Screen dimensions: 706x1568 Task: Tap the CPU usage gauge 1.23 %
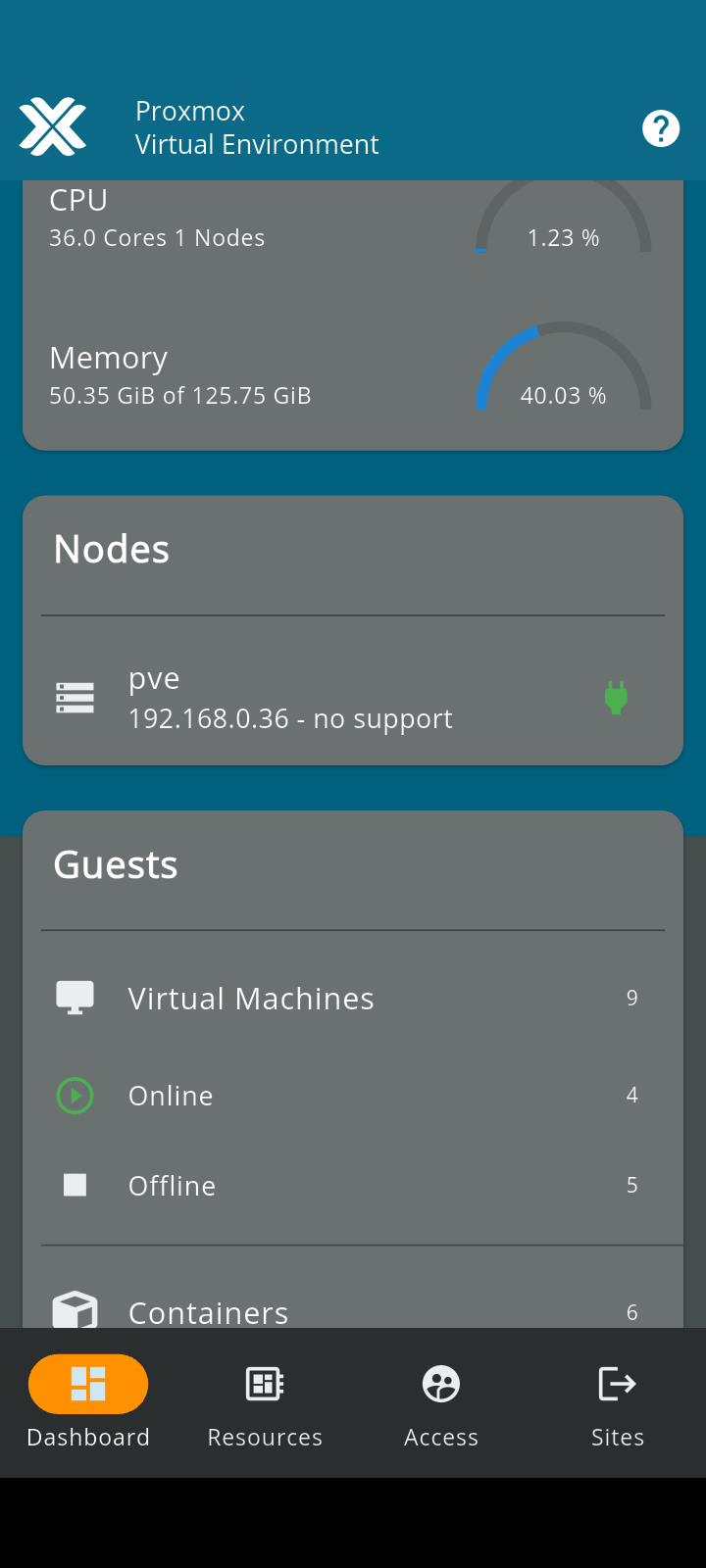pos(564,218)
